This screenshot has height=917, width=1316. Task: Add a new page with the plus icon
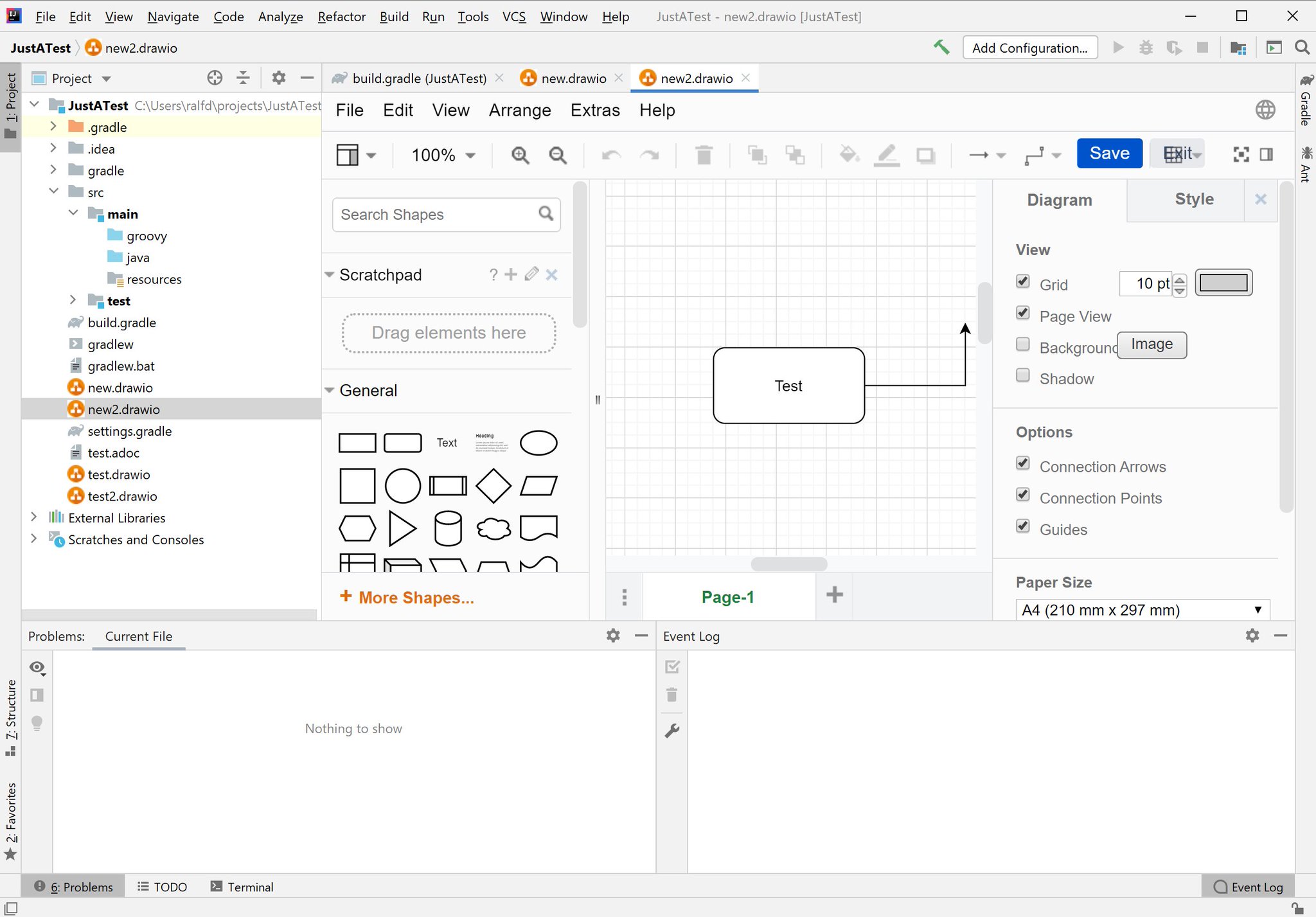coord(833,596)
